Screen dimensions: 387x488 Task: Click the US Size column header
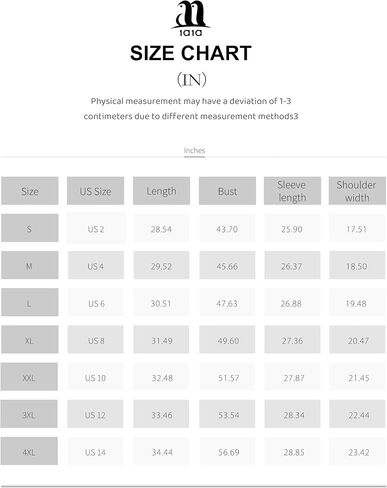95,191
